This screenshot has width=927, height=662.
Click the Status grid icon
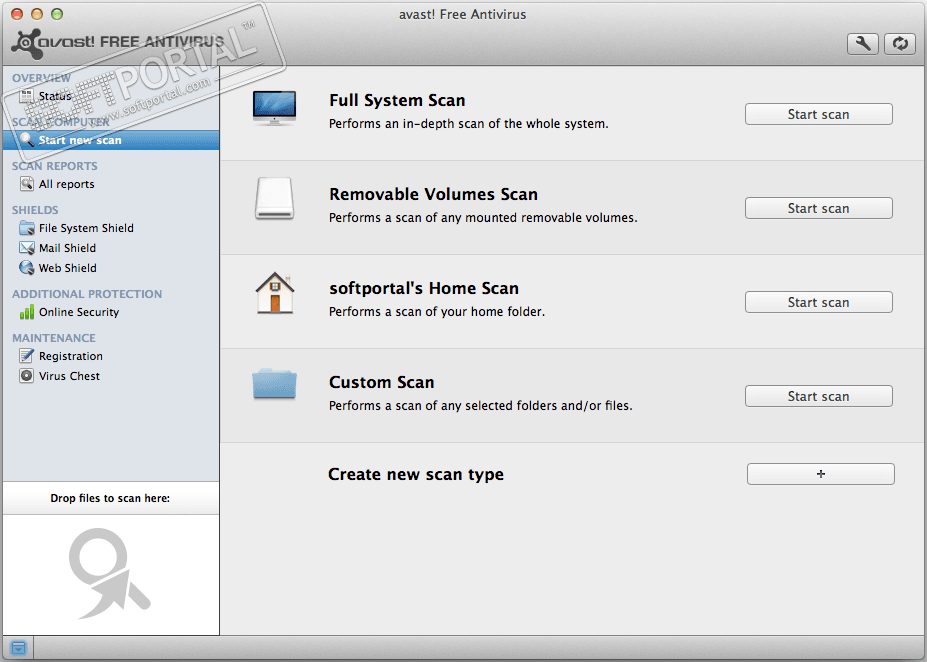click(x=27, y=96)
